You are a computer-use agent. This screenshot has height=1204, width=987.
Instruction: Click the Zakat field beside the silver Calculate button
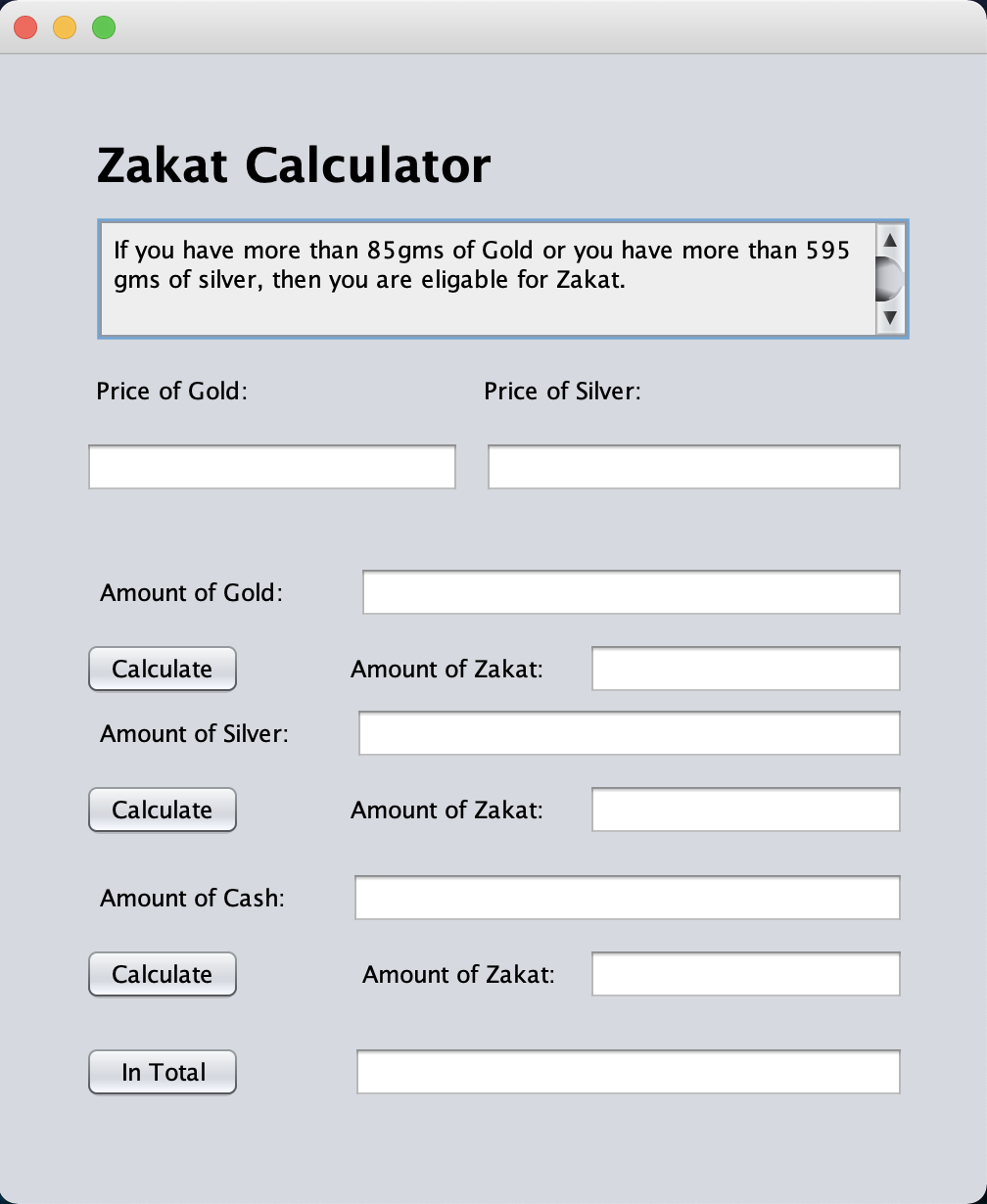tap(745, 810)
